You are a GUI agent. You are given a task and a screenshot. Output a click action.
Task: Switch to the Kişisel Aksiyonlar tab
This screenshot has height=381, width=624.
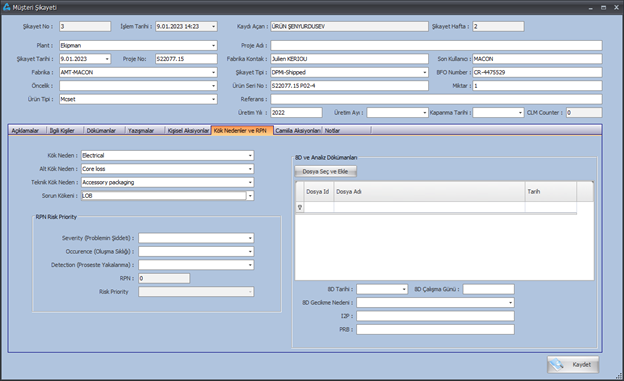click(188, 131)
